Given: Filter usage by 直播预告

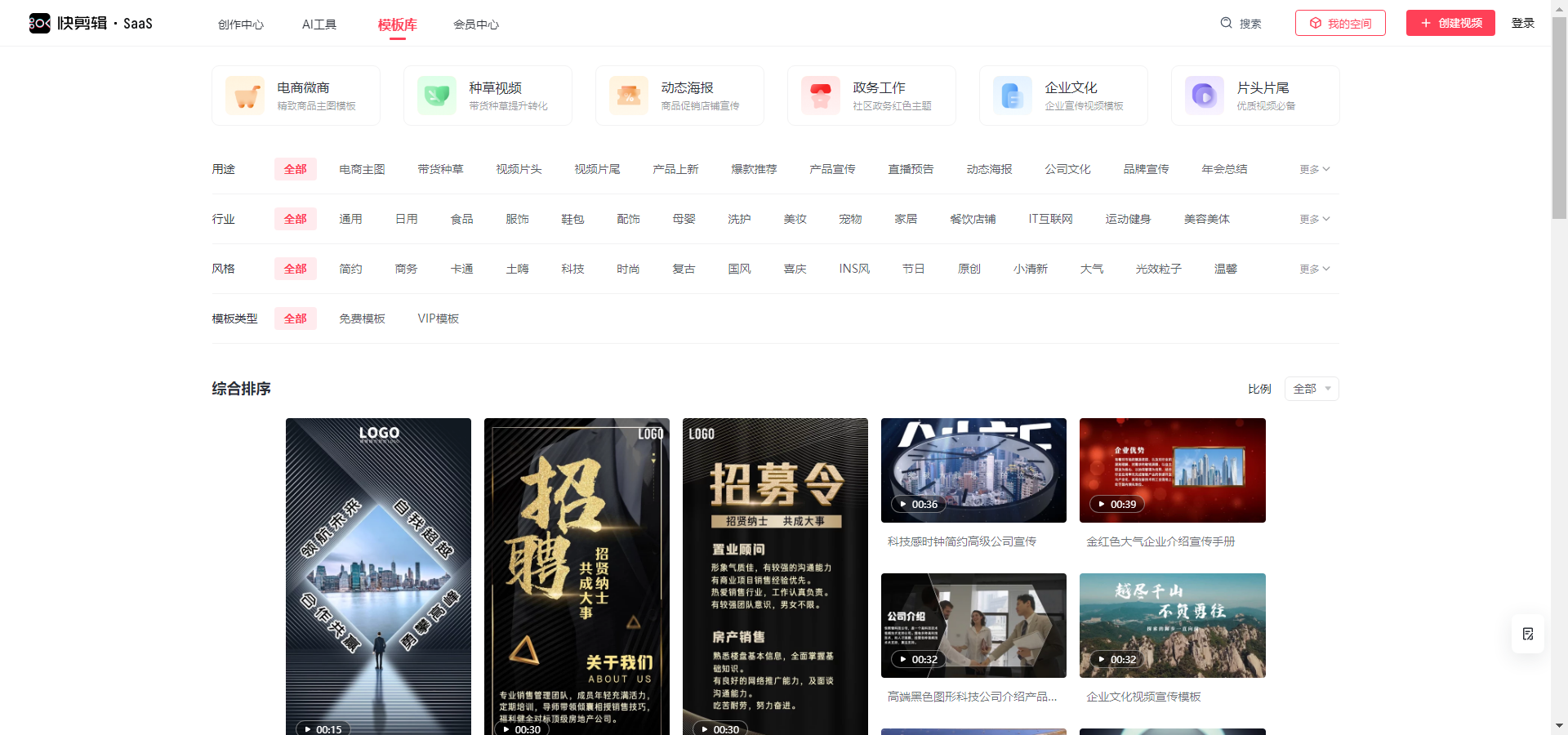Looking at the screenshot, I should (x=911, y=169).
